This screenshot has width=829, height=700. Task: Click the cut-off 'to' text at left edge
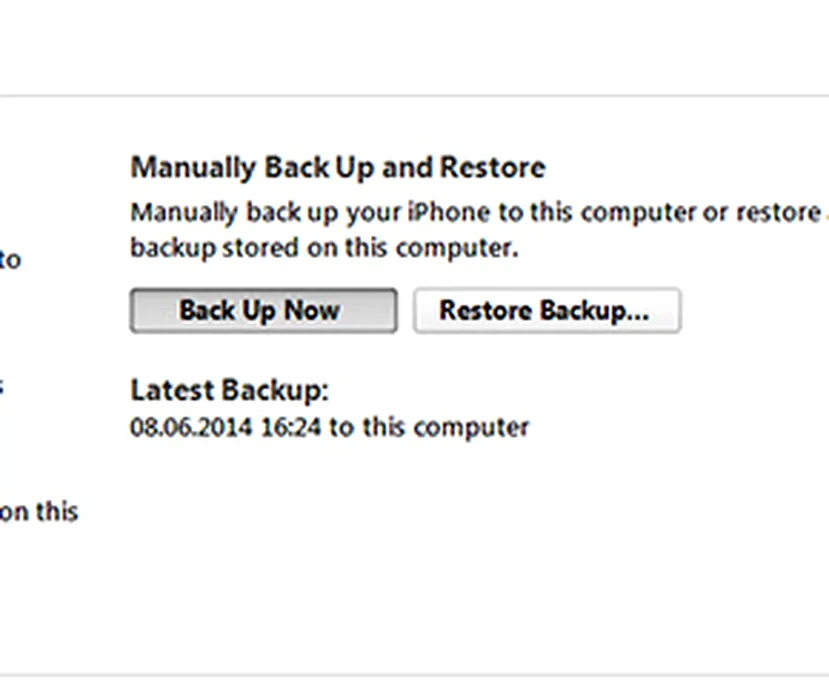point(10,260)
